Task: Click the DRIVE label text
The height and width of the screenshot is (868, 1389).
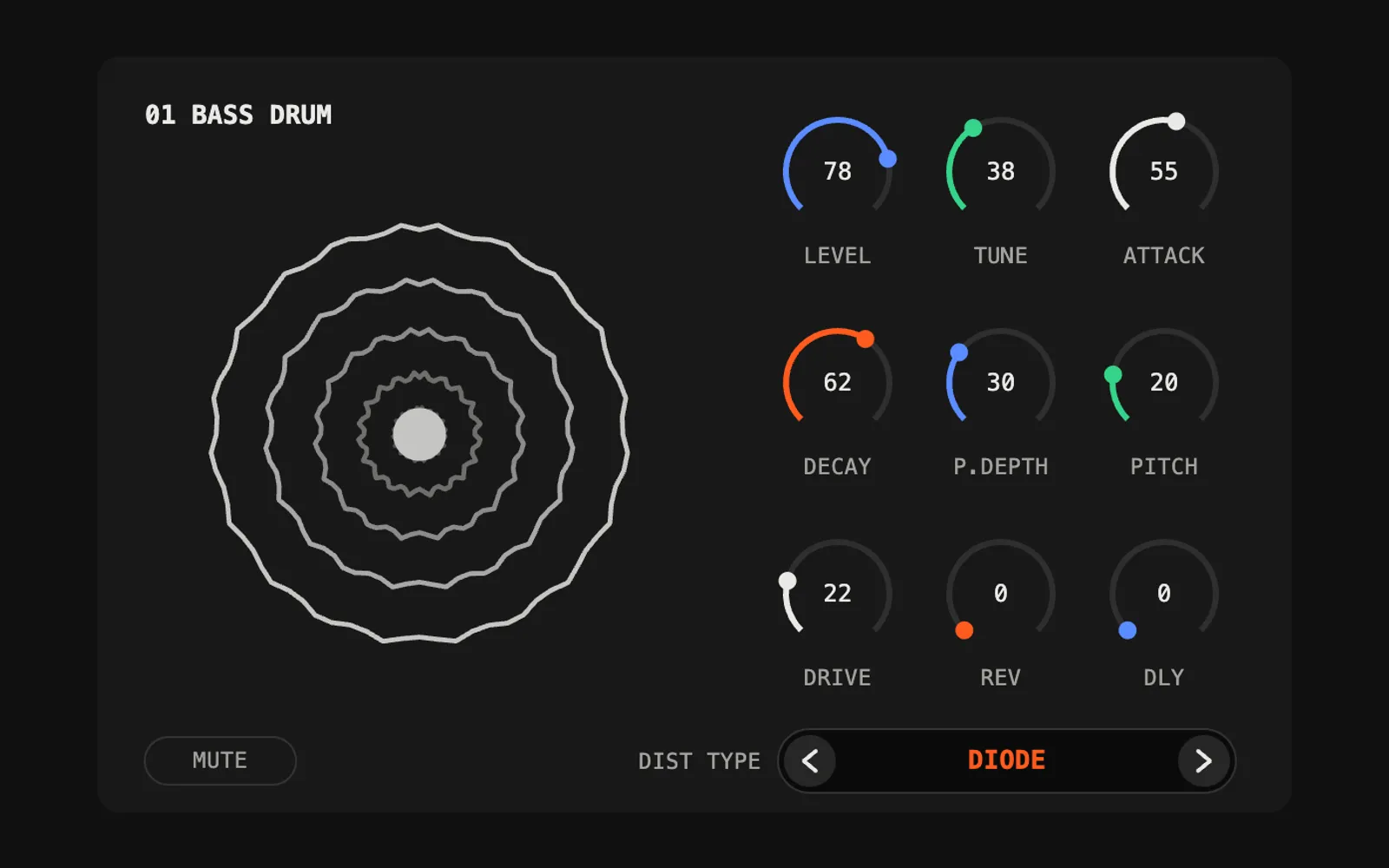Action: coord(837,678)
